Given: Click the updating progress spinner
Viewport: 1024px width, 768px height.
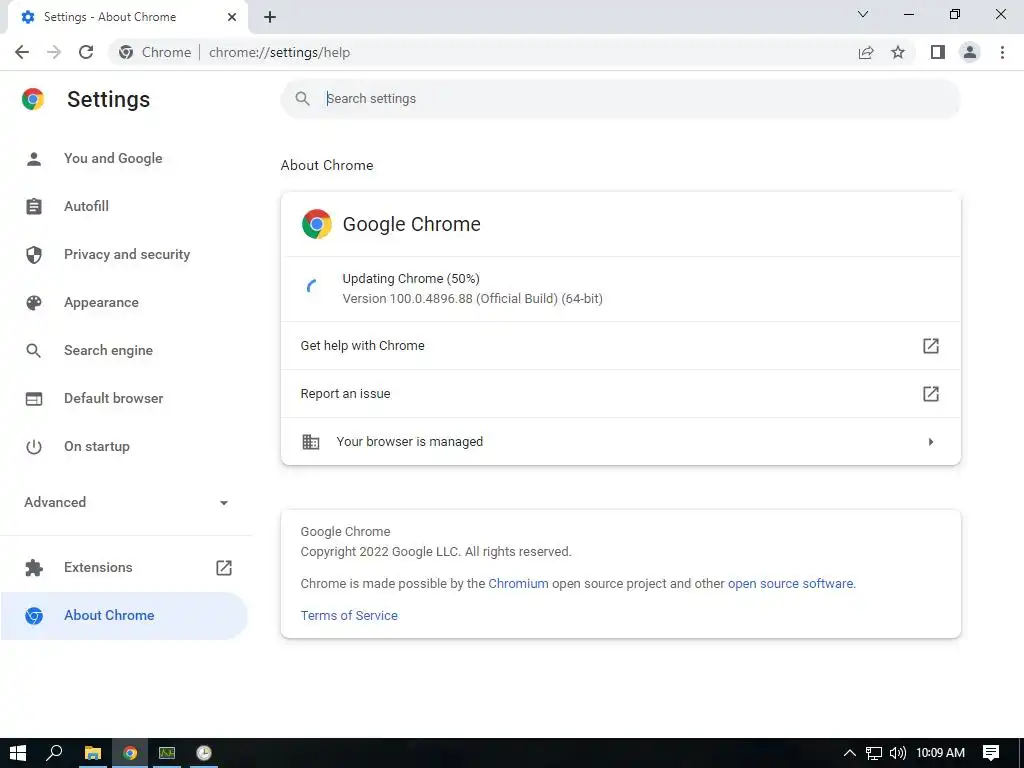Looking at the screenshot, I should (312, 287).
